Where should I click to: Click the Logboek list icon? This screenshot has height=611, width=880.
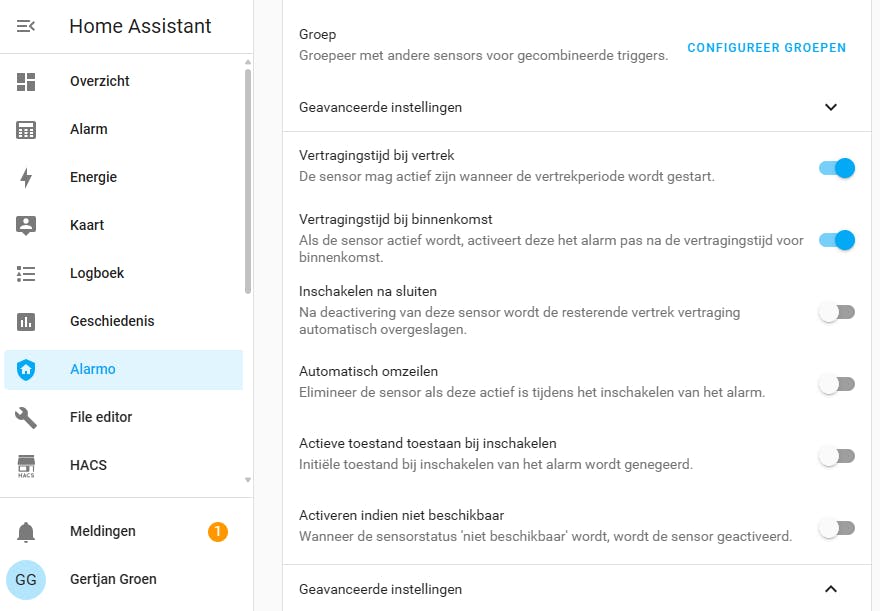coord(26,274)
